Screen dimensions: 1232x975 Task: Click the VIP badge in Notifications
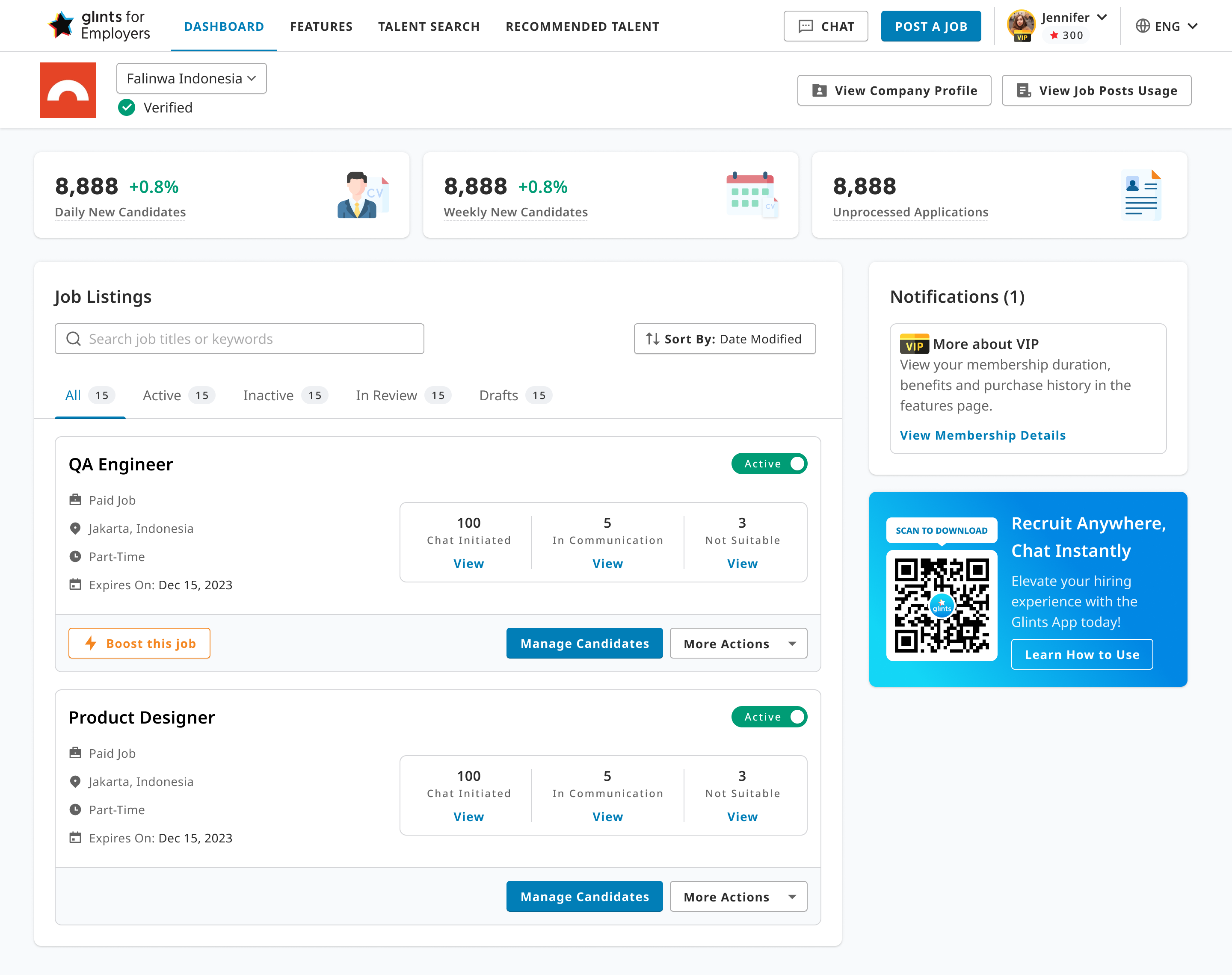(x=914, y=344)
